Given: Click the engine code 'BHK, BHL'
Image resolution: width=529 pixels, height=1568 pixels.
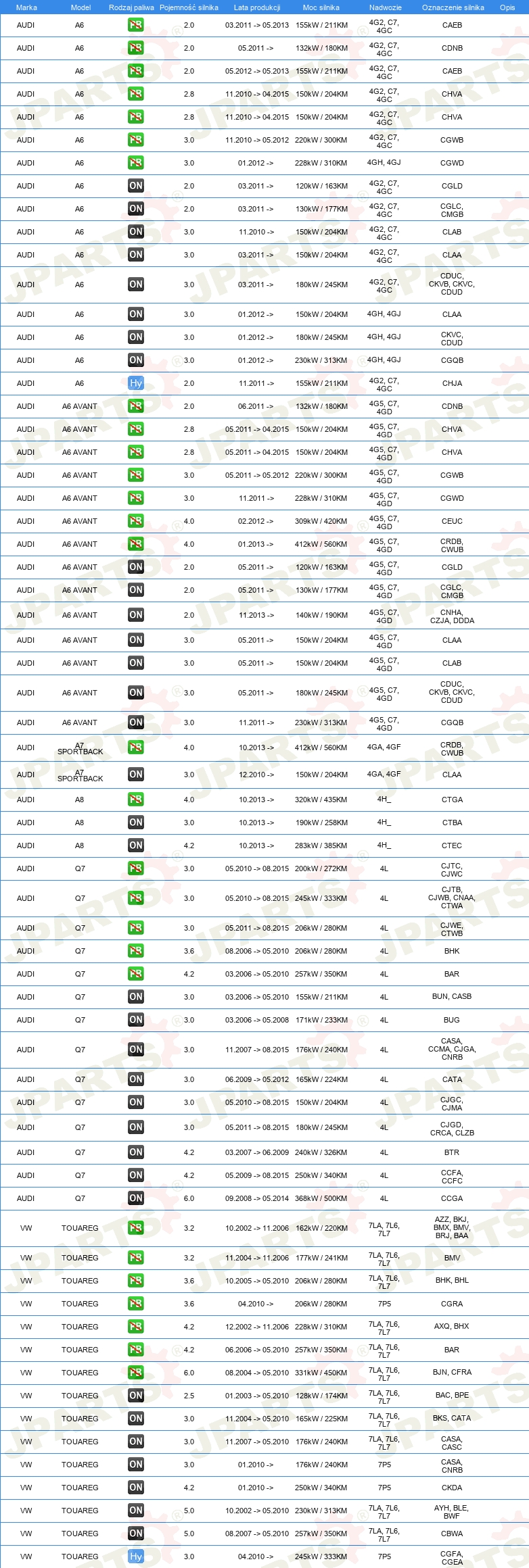Looking at the screenshot, I should click(x=452, y=1280).
